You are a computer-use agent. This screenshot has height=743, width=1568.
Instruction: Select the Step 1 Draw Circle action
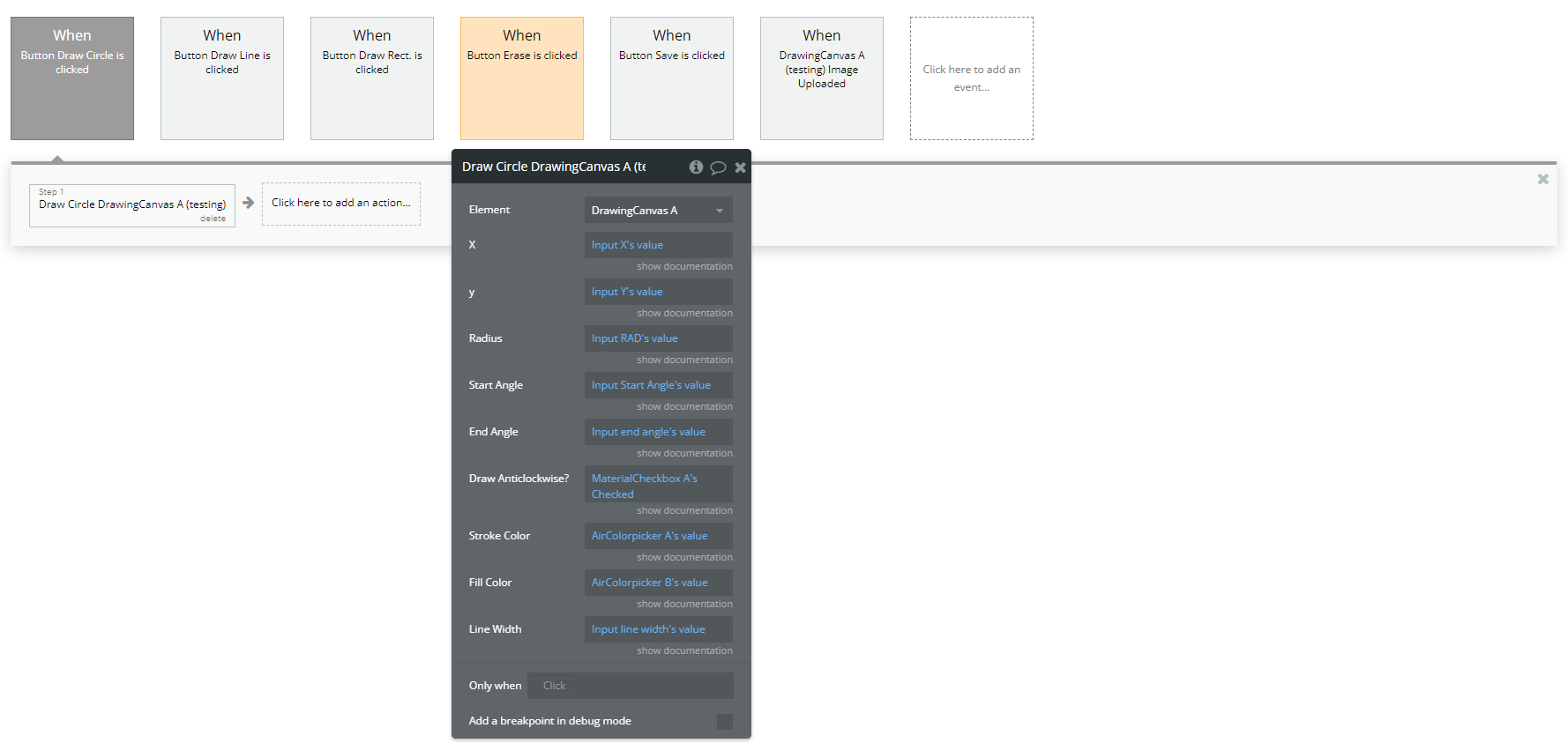[132, 205]
